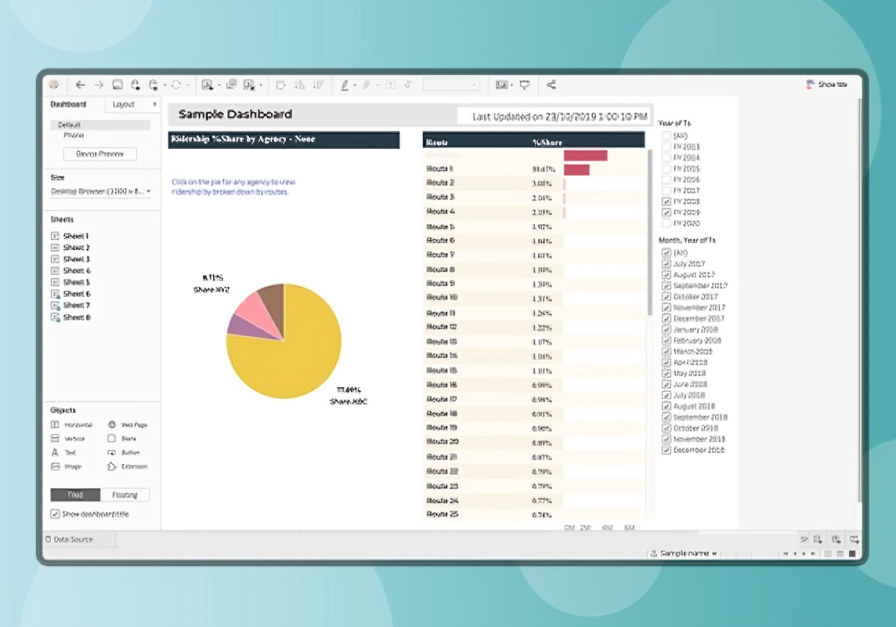Click the Tableau logo icon
The height and width of the screenshot is (627, 896).
click(54, 85)
